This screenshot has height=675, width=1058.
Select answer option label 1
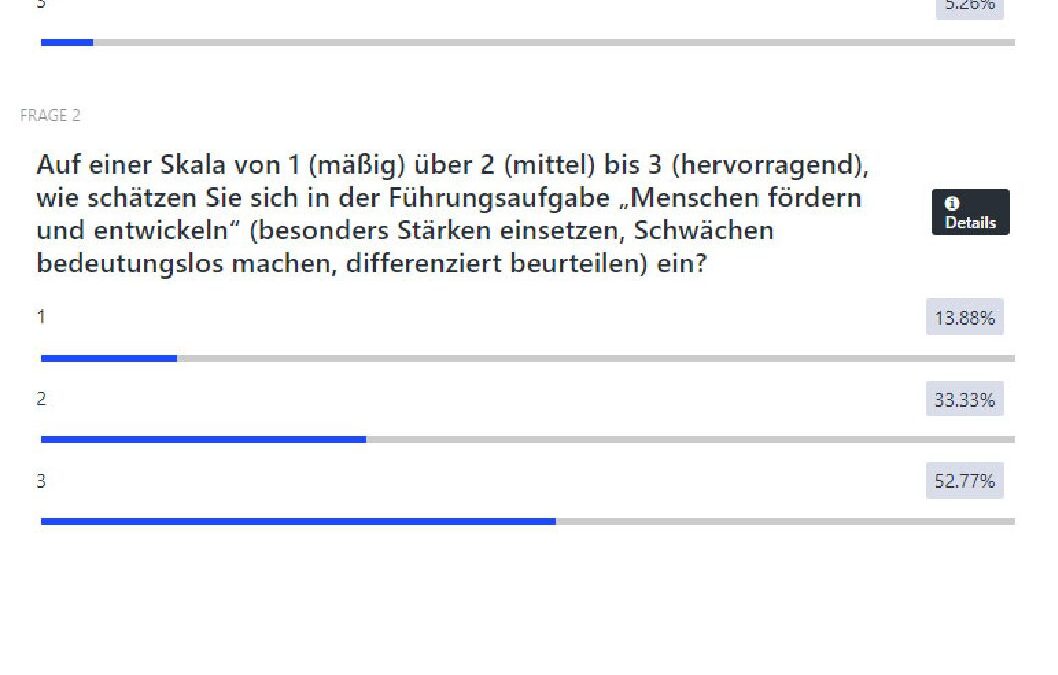click(41, 317)
